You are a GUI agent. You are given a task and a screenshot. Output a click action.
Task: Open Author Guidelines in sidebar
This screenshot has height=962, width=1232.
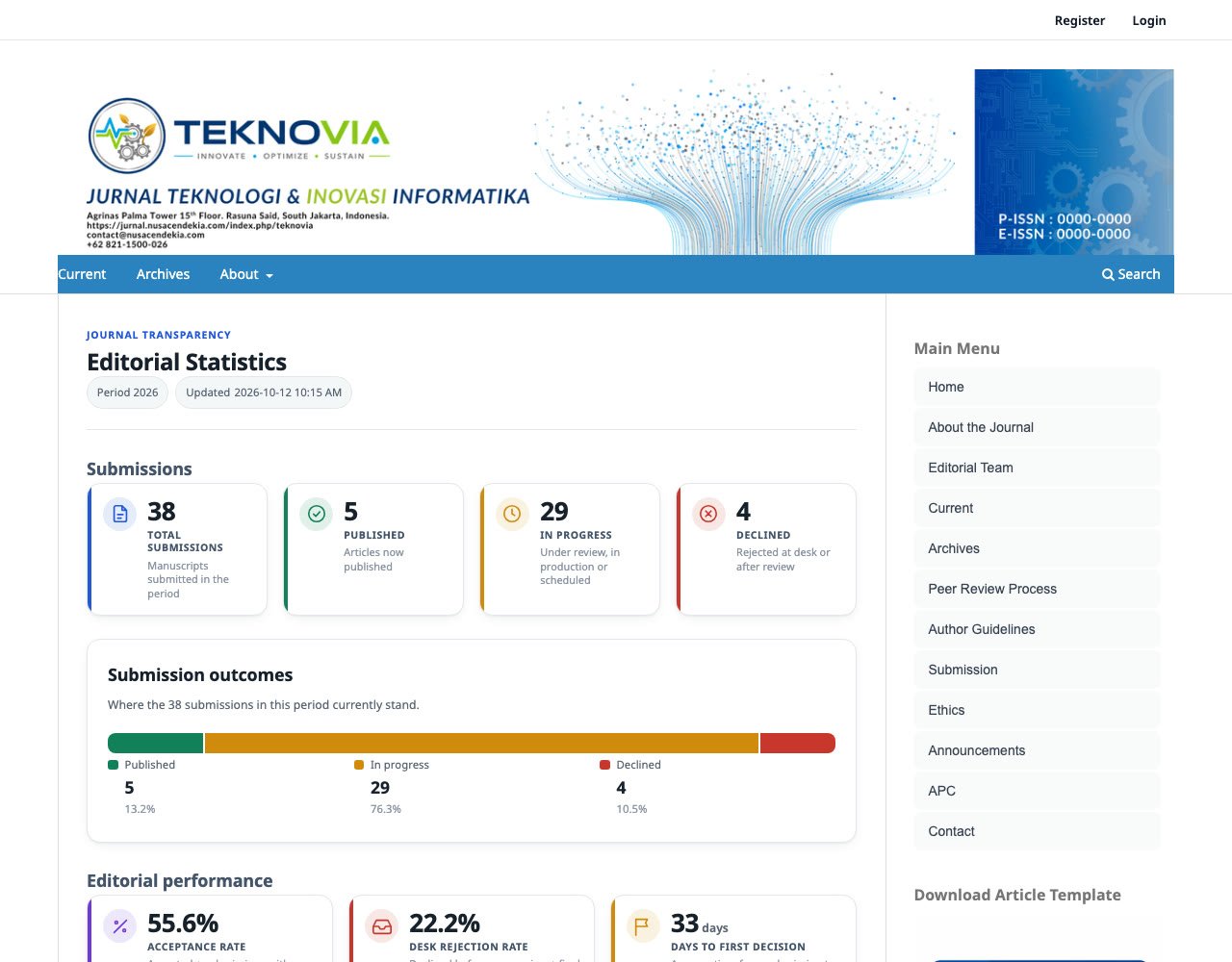(x=1037, y=629)
